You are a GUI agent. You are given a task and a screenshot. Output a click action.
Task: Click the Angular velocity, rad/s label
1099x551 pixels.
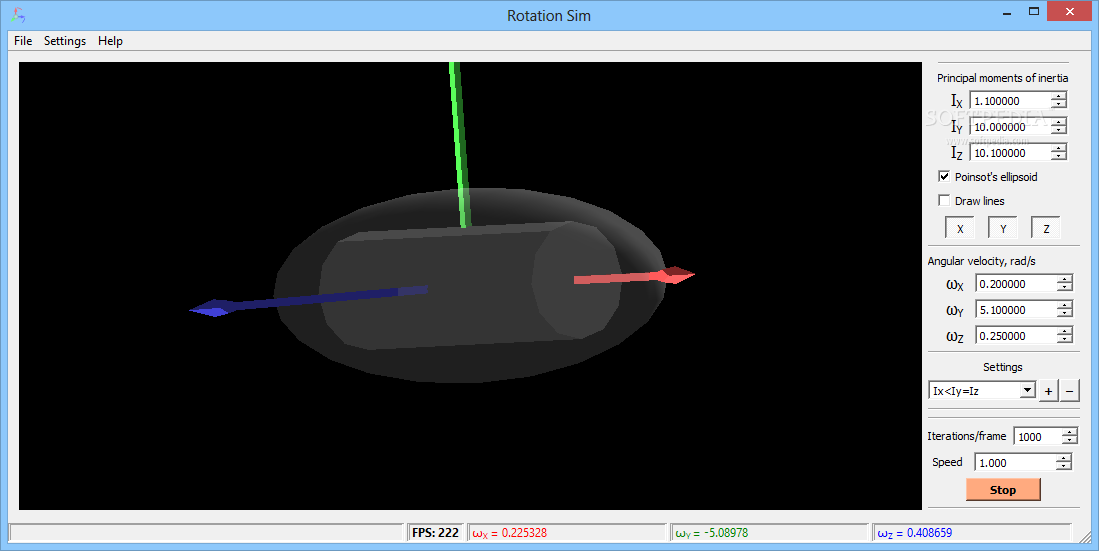coord(981,261)
